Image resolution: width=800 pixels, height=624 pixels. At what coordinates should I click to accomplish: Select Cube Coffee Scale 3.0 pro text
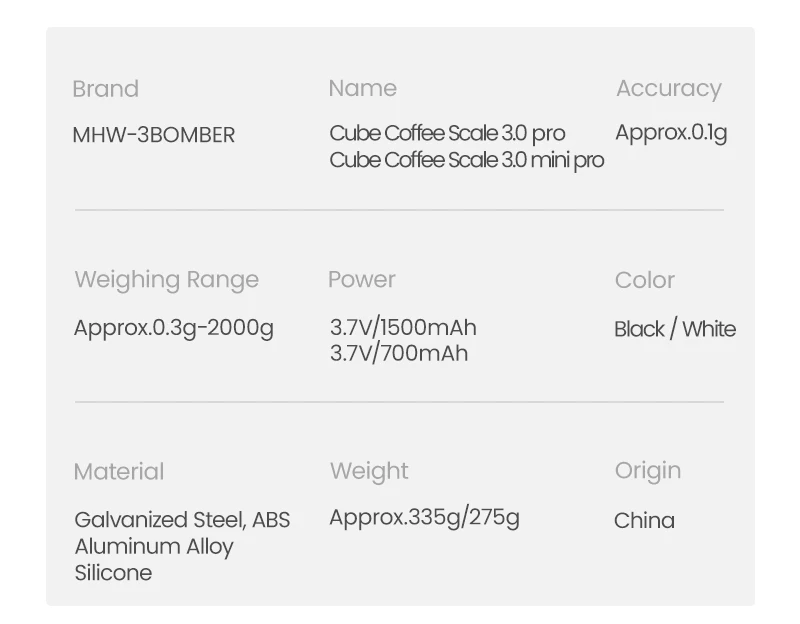[x=447, y=133]
